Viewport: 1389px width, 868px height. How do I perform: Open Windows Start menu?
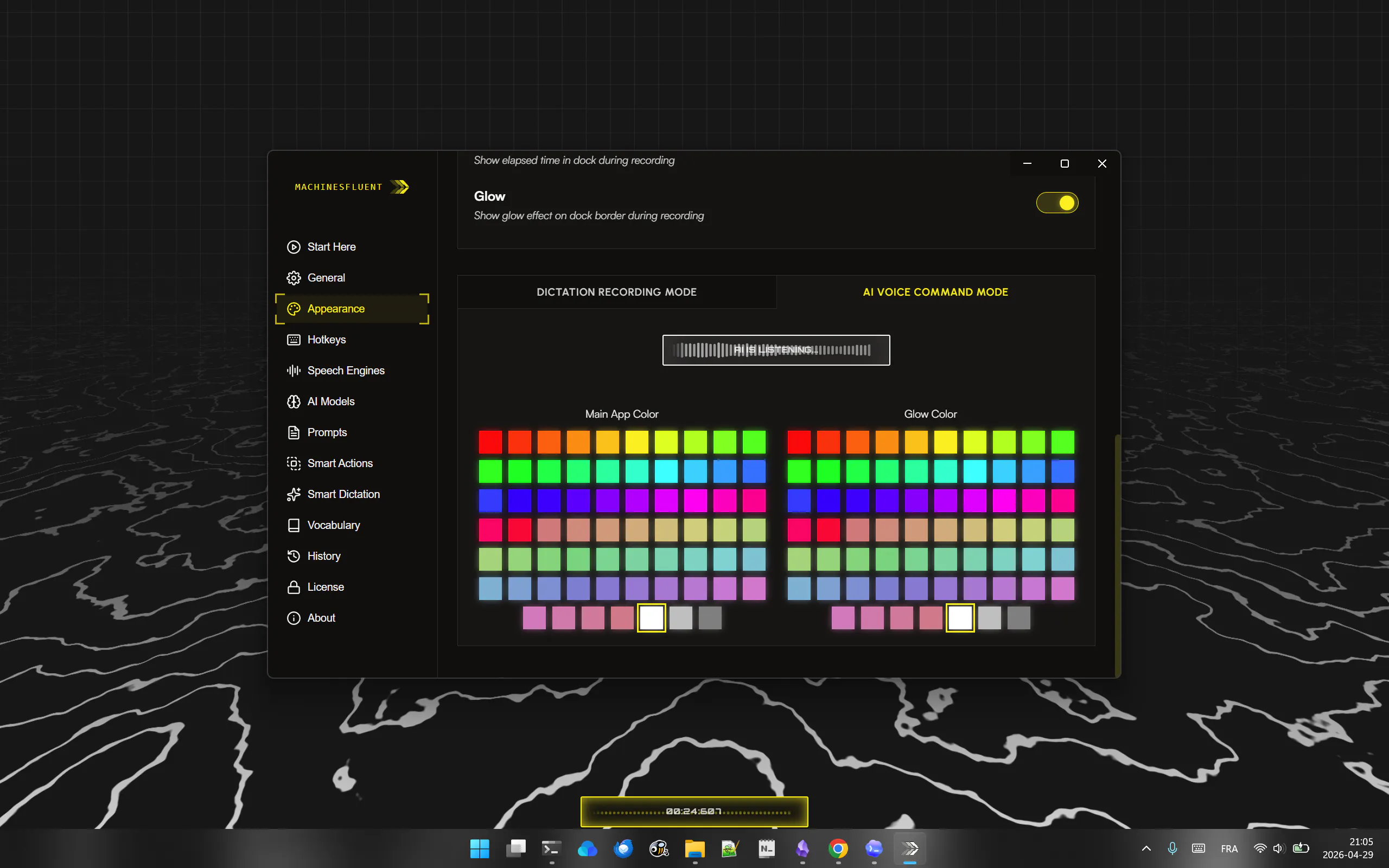tap(479, 848)
